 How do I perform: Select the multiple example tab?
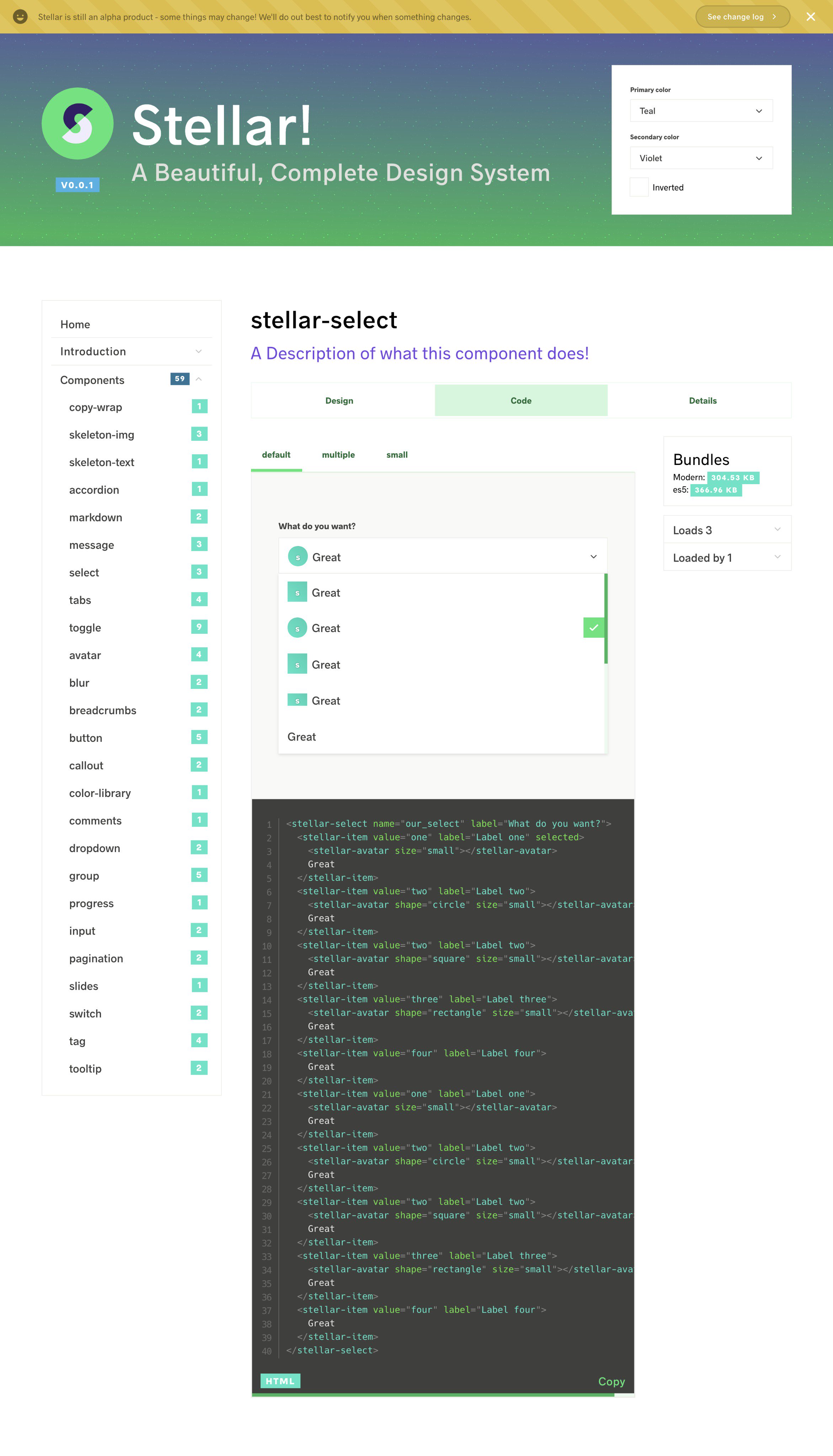338,455
